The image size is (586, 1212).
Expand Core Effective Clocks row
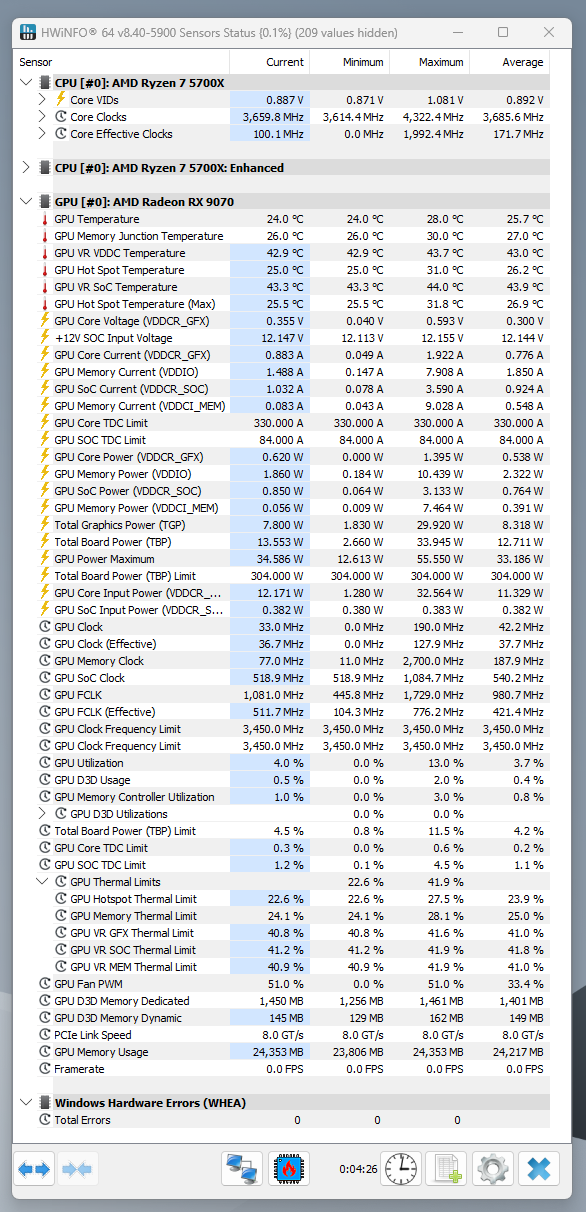[x=42, y=134]
